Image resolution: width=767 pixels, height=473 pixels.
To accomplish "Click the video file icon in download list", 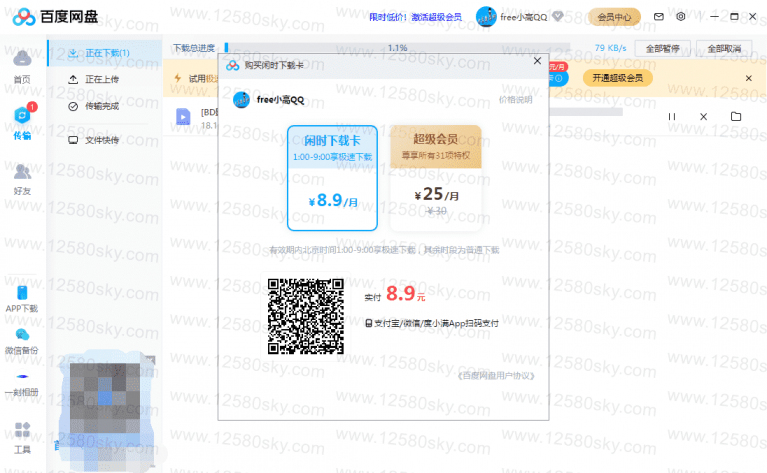I will point(183,117).
